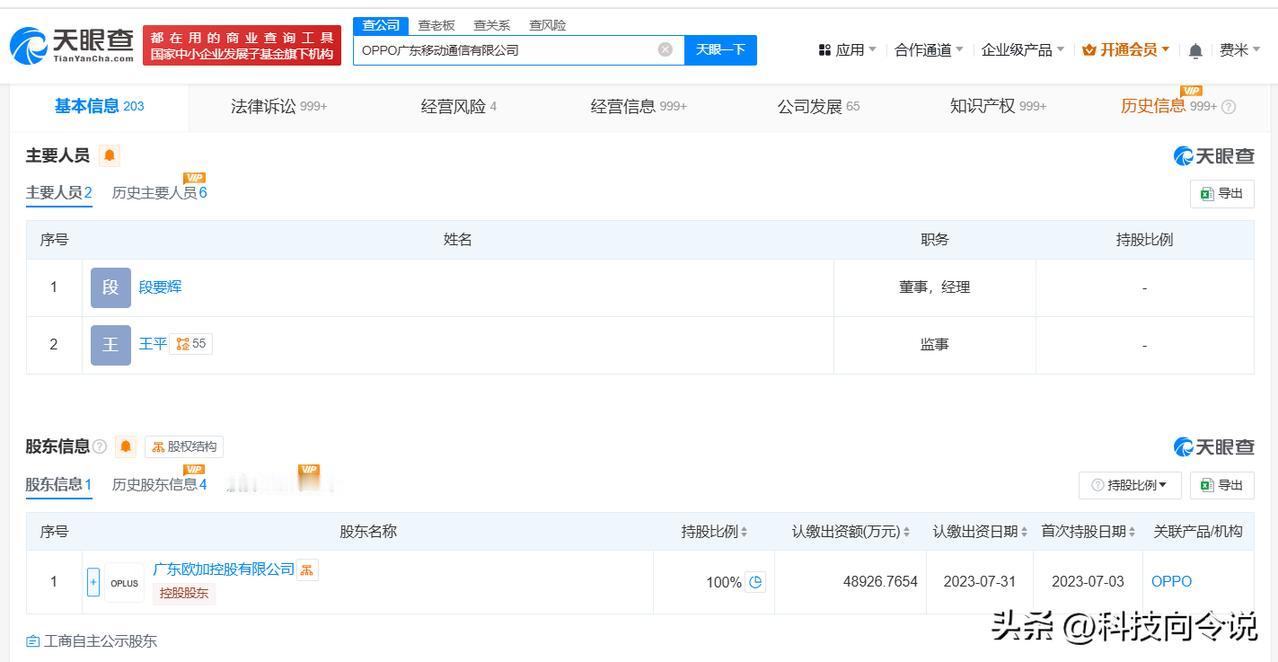The width and height of the screenshot is (1278, 662).
Task: Switch to 经营风险 tab
Action: (x=459, y=106)
